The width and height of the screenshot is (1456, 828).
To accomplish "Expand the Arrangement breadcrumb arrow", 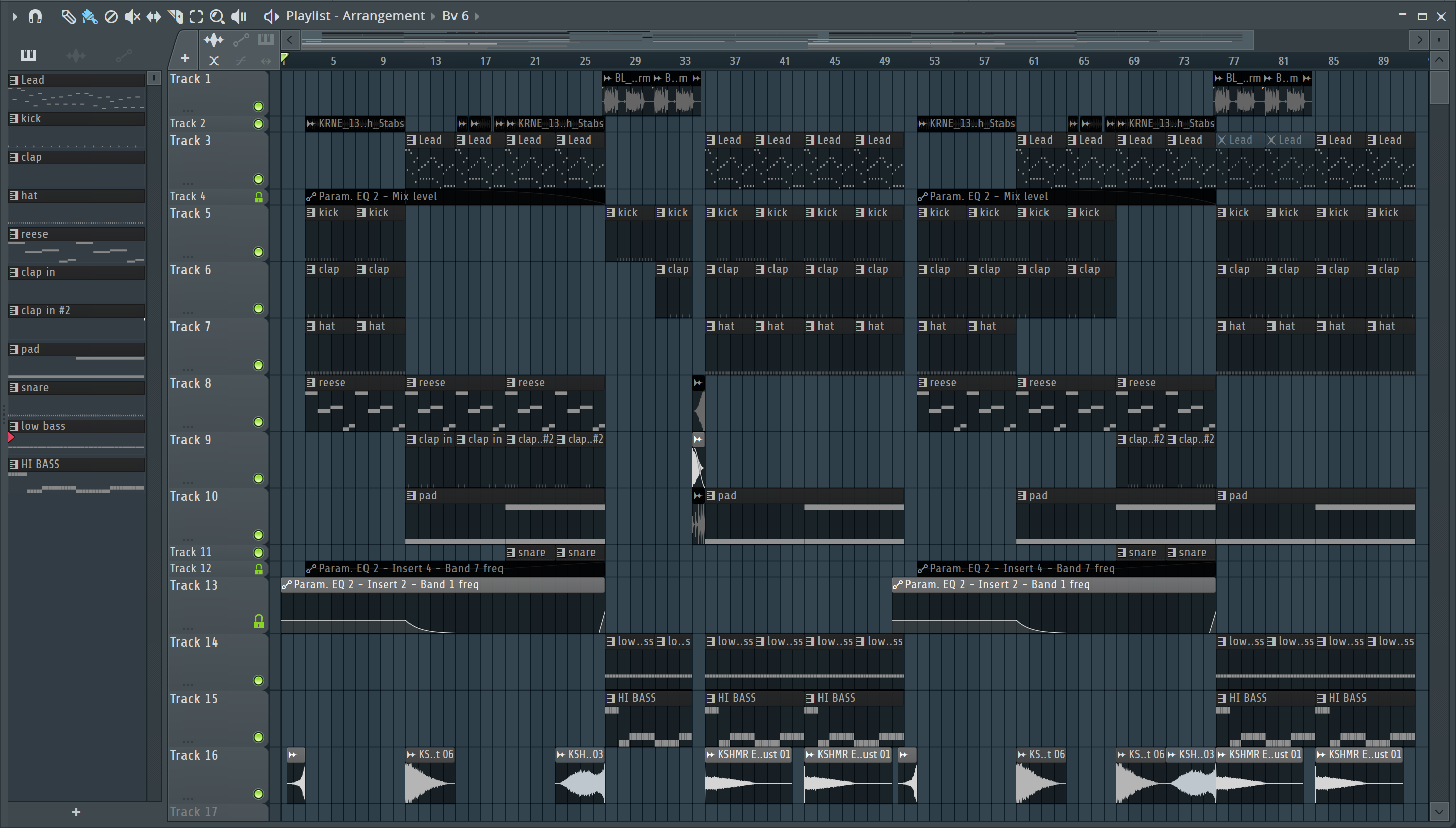I will [x=433, y=16].
